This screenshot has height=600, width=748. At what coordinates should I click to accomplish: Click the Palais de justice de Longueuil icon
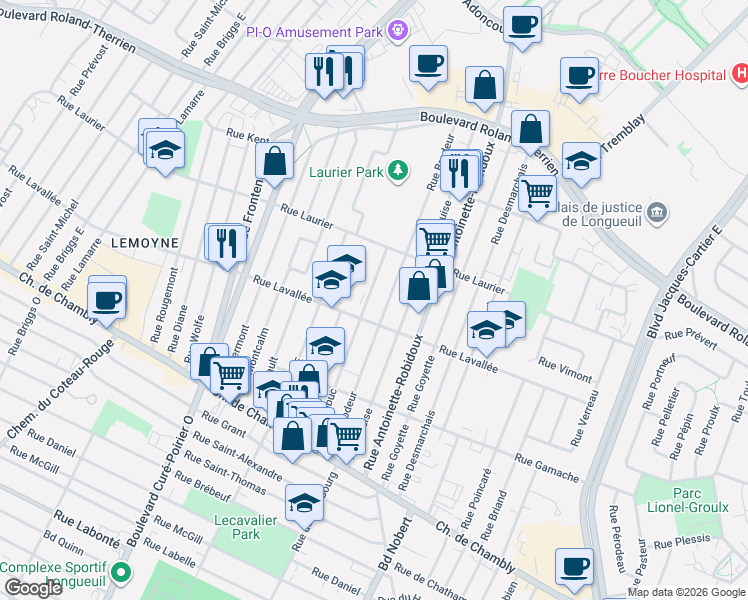coord(658,212)
